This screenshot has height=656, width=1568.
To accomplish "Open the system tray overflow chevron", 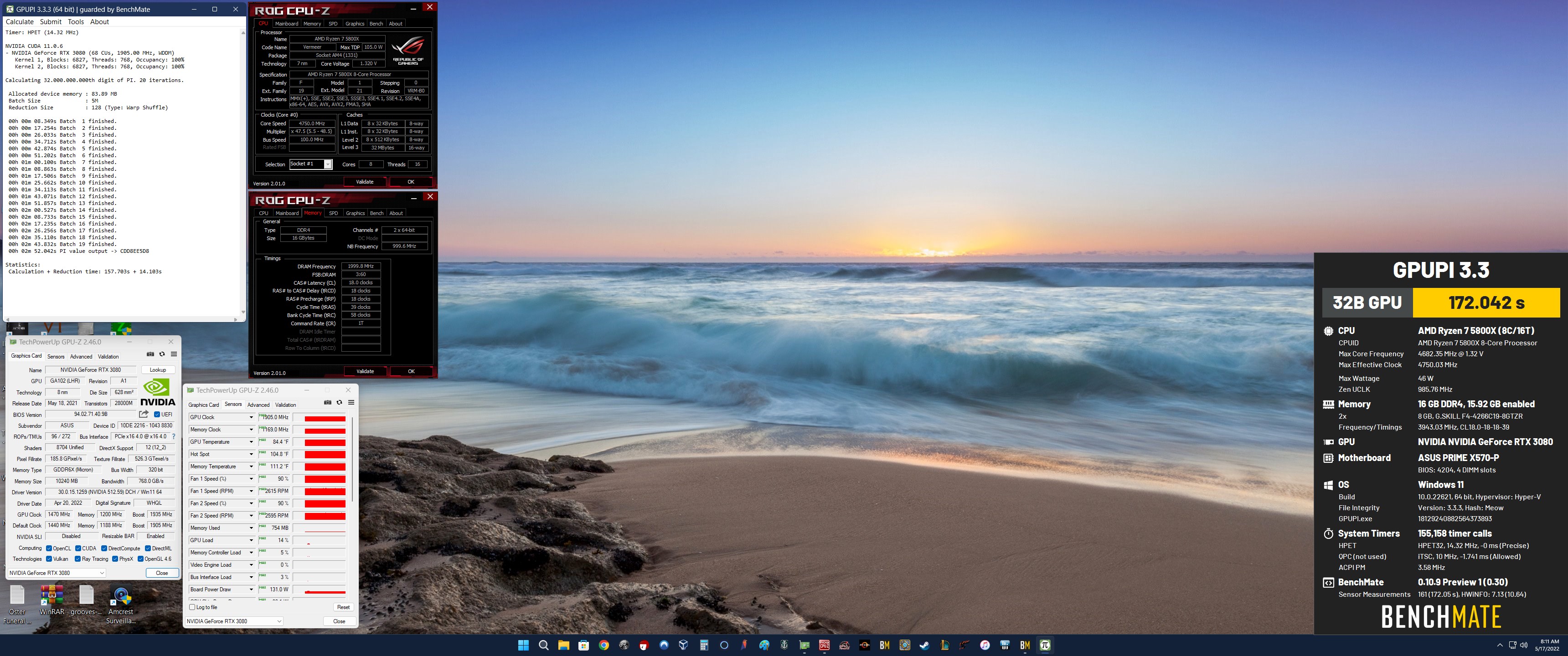I will coord(1499,645).
